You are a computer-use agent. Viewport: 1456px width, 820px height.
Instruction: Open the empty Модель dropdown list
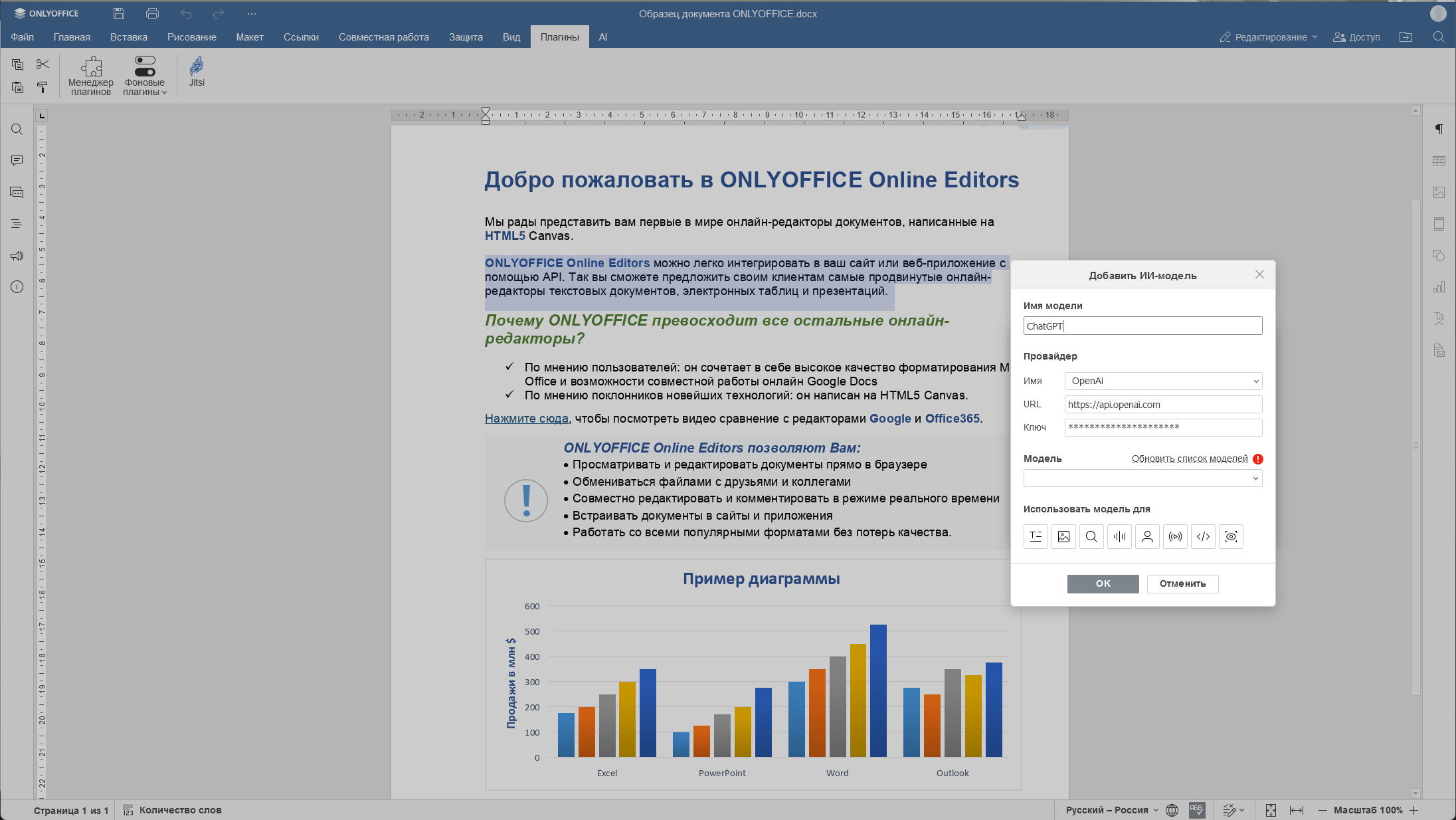[1142, 478]
